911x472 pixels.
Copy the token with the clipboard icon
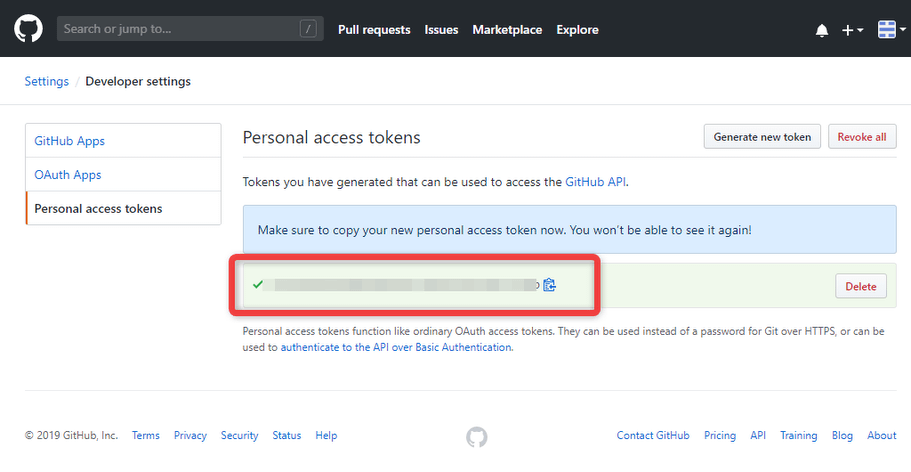point(549,285)
